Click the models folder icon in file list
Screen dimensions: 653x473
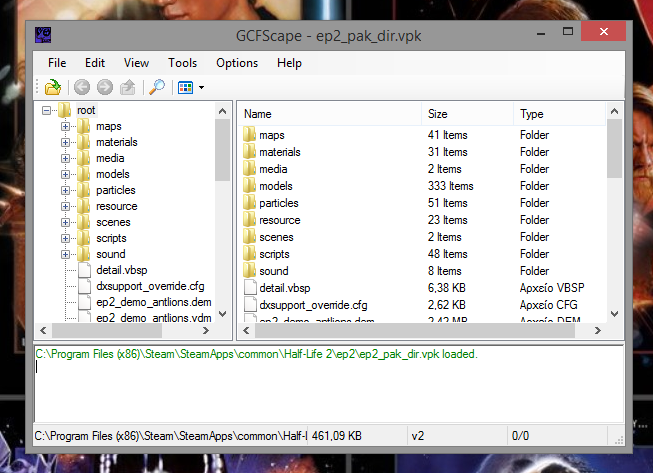coord(249,186)
